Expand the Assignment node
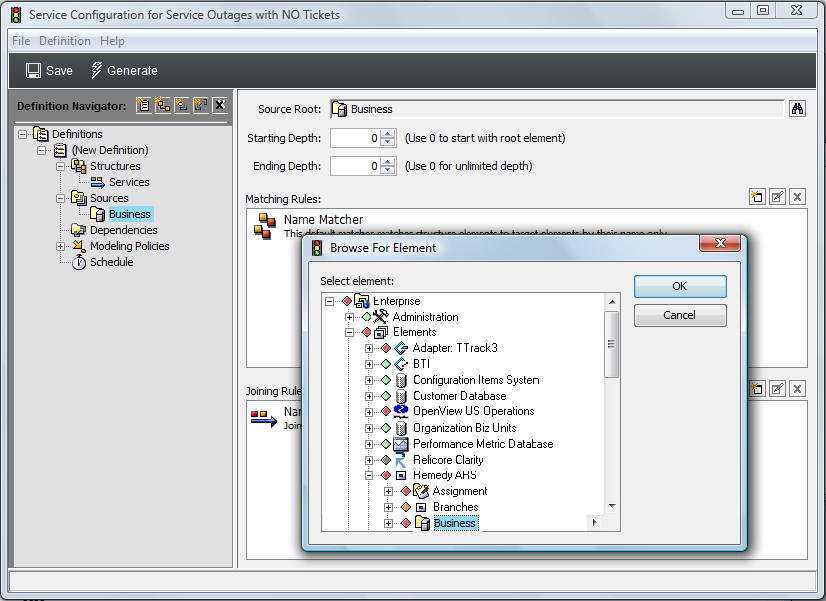Viewport: 826px width, 601px height. click(x=388, y=491)
